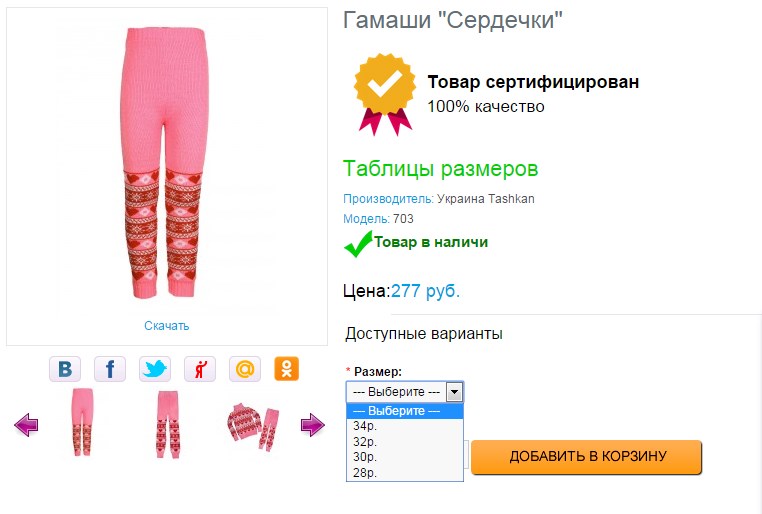
Task: Click the ДОБАВИТЬ В КОРЗИНУ button
Action: click(587, 457)
